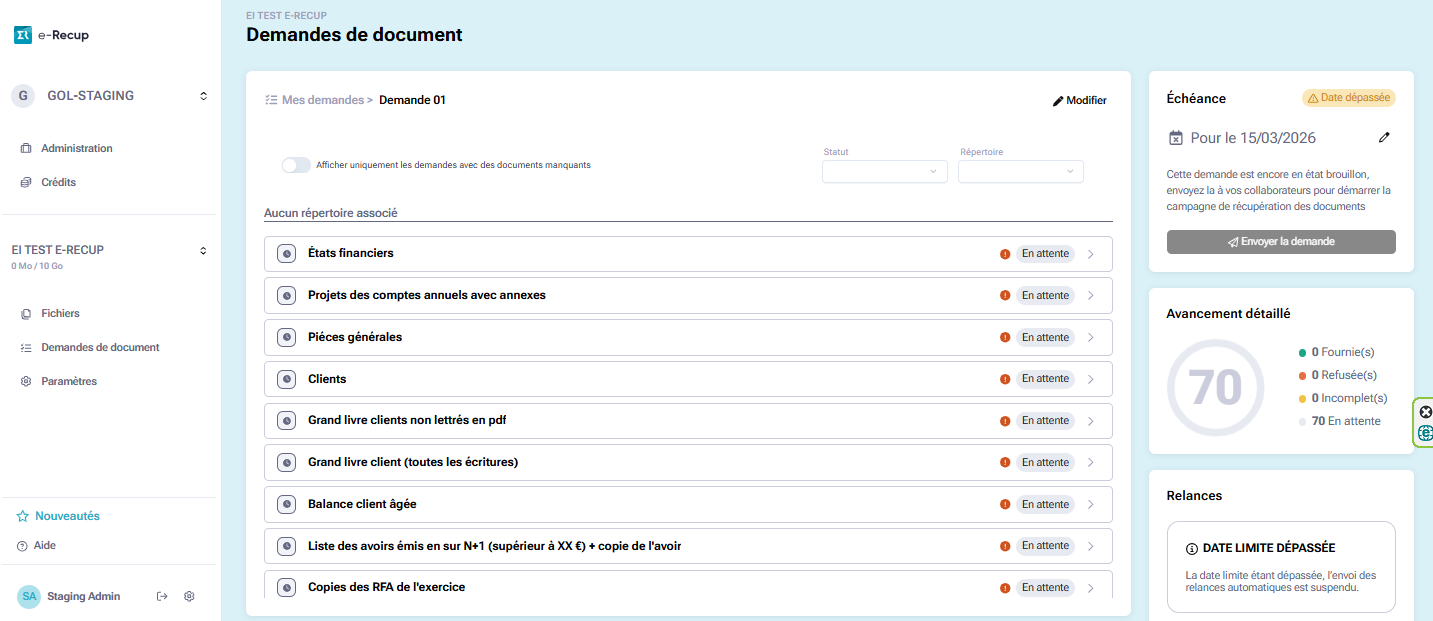1433x621 pixels.
Task: Expand the Pièces générales row chevron
Action: coord(1091,338)
